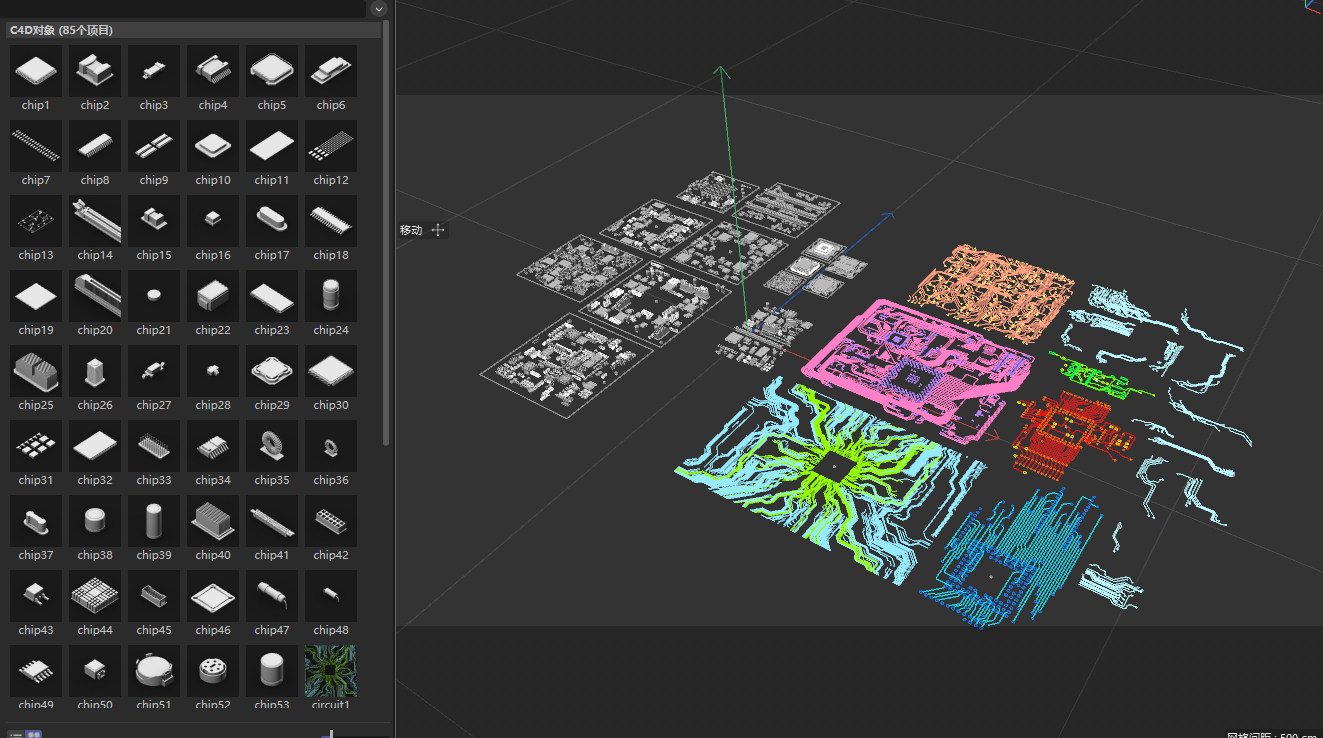Select the chip23 thumbnail
Image resolution: width=1323 pixels, height=738 pixels.
point(272,296)
